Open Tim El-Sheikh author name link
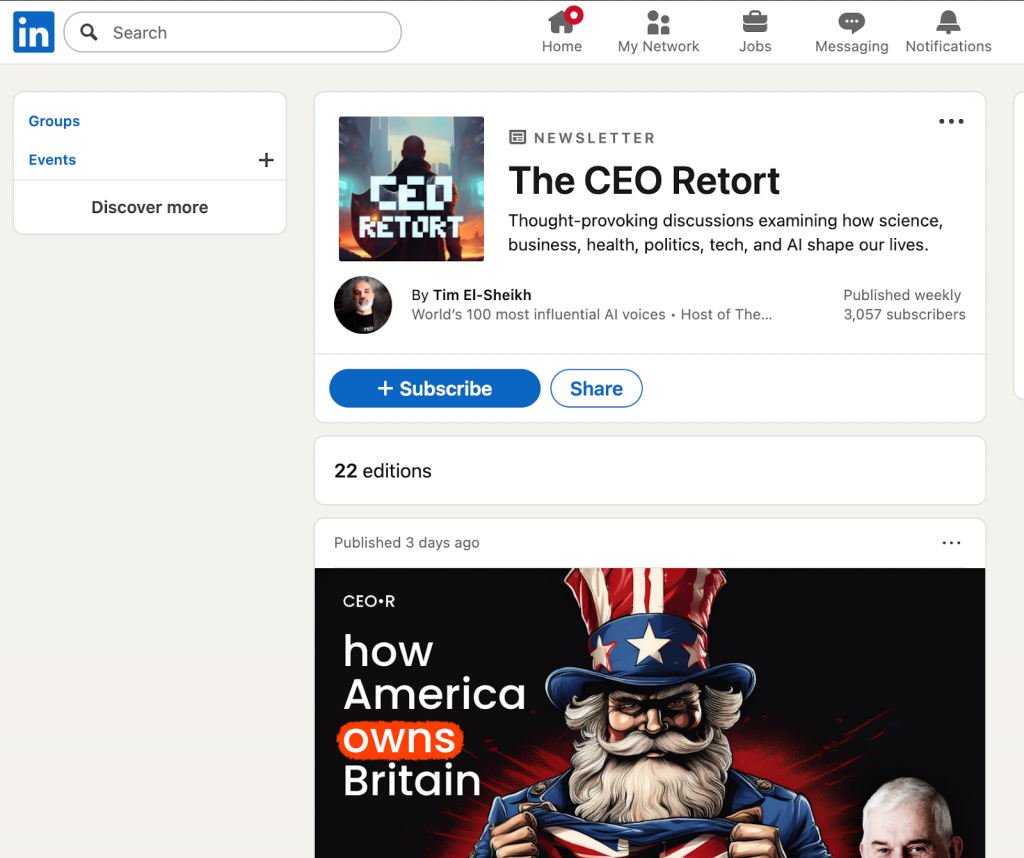Screen dimensions: 1024x858 coord(482,295)
